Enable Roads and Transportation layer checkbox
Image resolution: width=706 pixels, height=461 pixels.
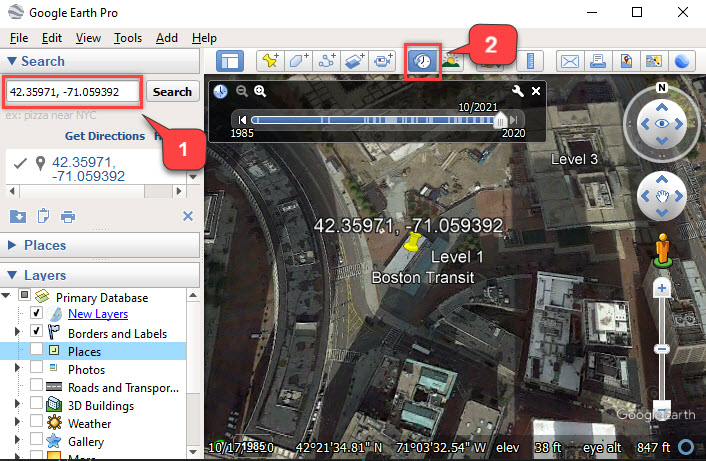pyautogui.click(x=36, y=385)
